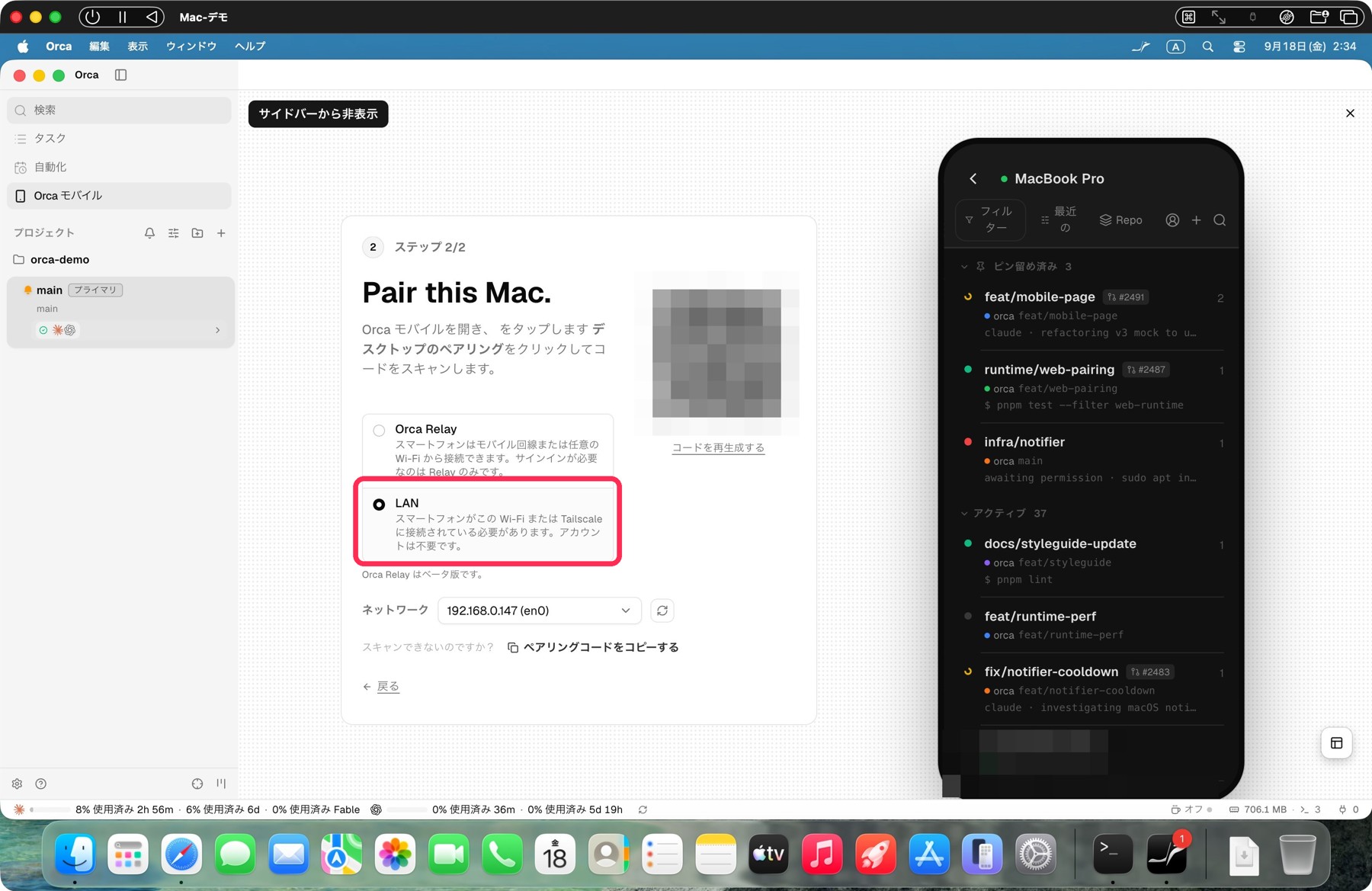Open タスク in the sidebar
This screenshot has width=1372, height=891.
coord(119,138)
